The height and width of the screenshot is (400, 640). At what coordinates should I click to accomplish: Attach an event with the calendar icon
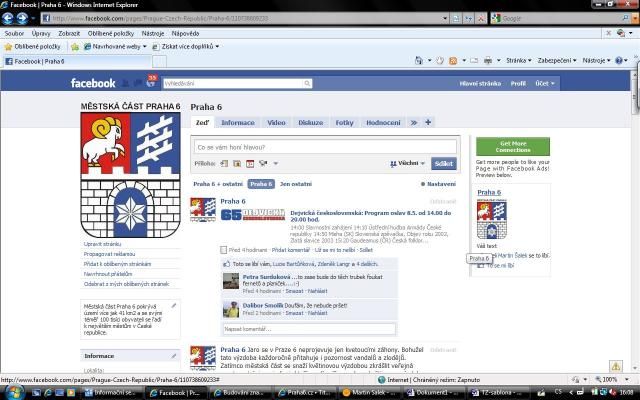click(250, 163)
